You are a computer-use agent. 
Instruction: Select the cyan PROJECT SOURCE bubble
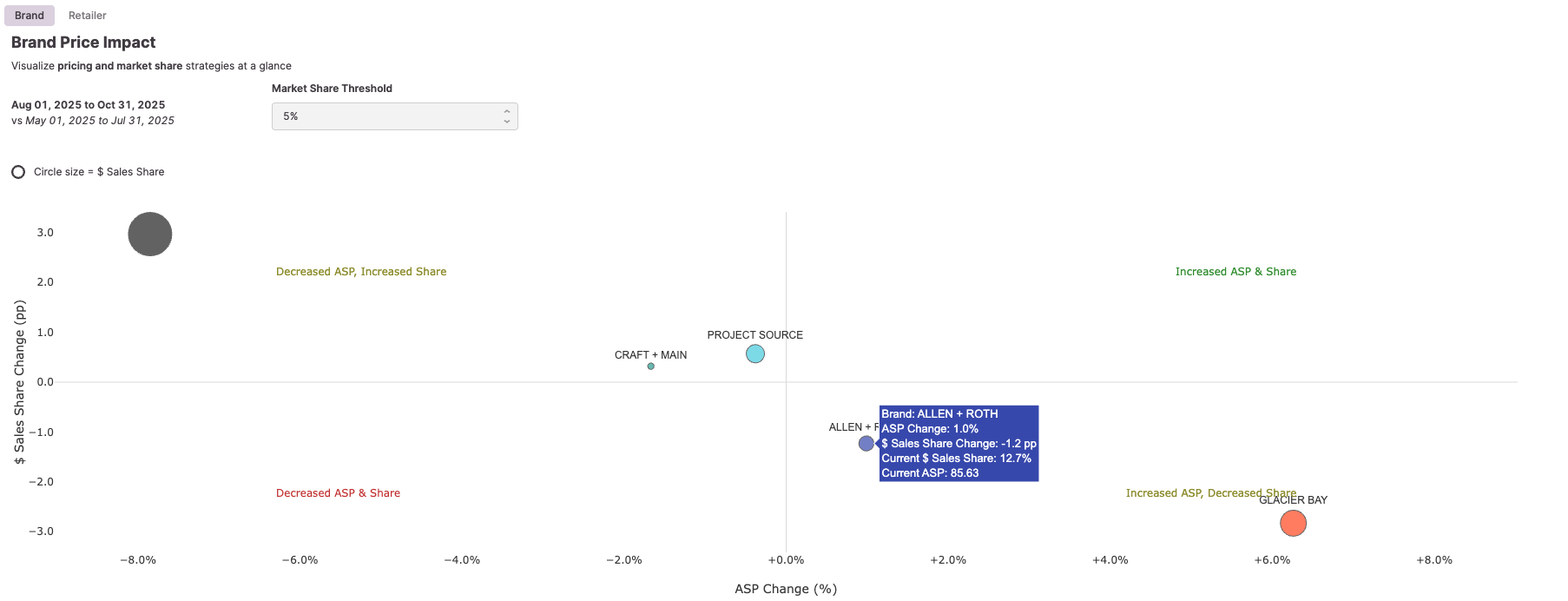(755, 353)
